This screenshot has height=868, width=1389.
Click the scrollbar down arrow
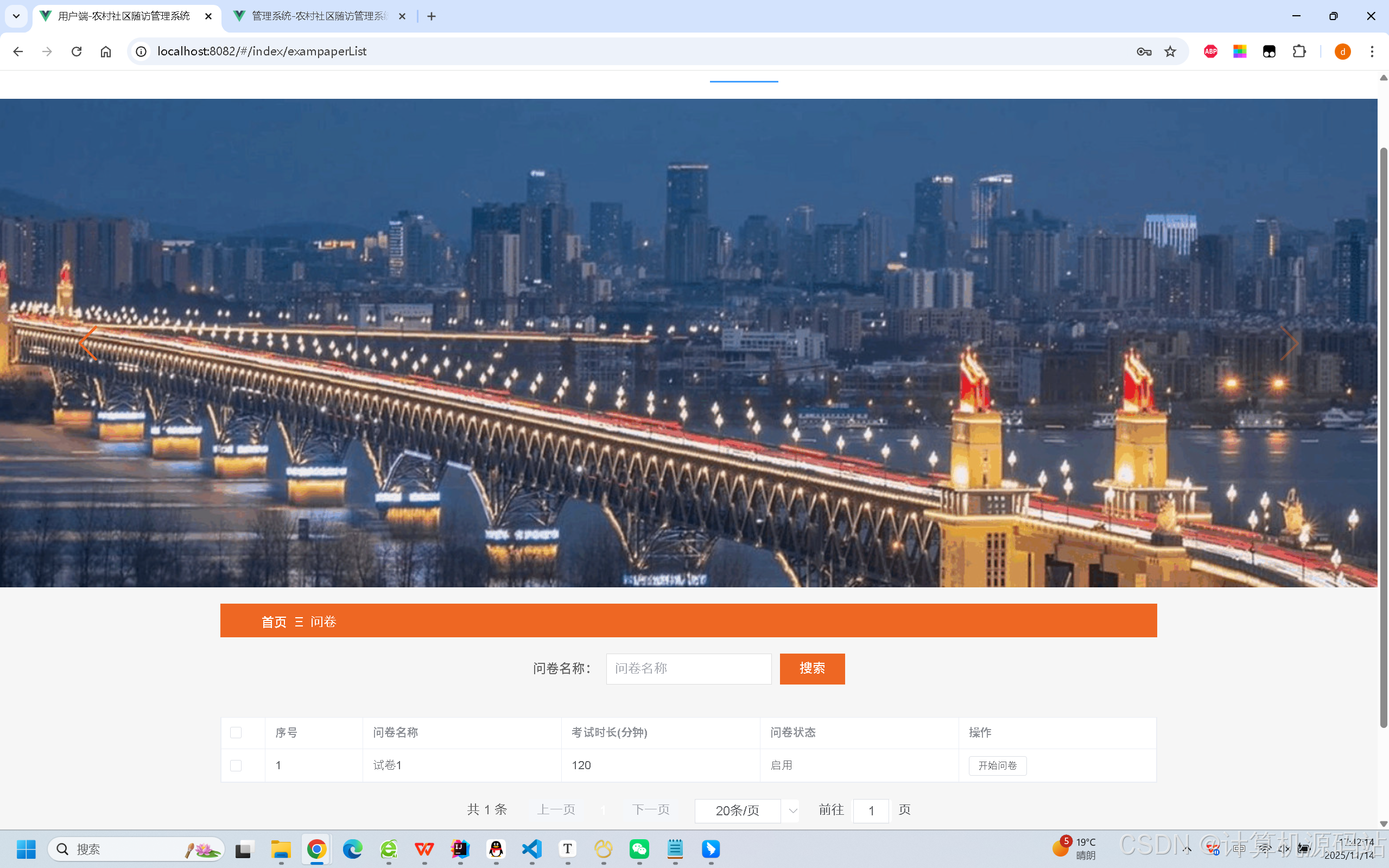[x=1383, y=823]
